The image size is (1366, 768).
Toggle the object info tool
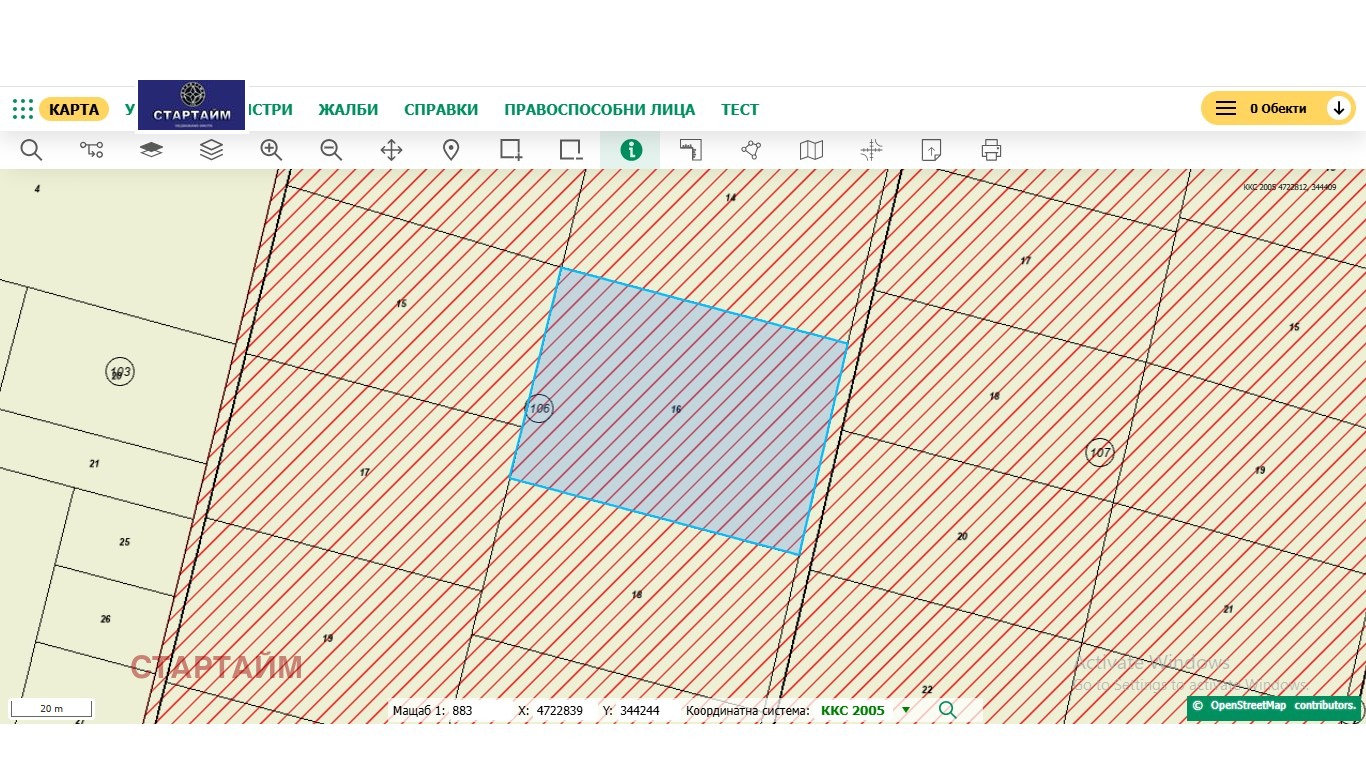(630, 150)
